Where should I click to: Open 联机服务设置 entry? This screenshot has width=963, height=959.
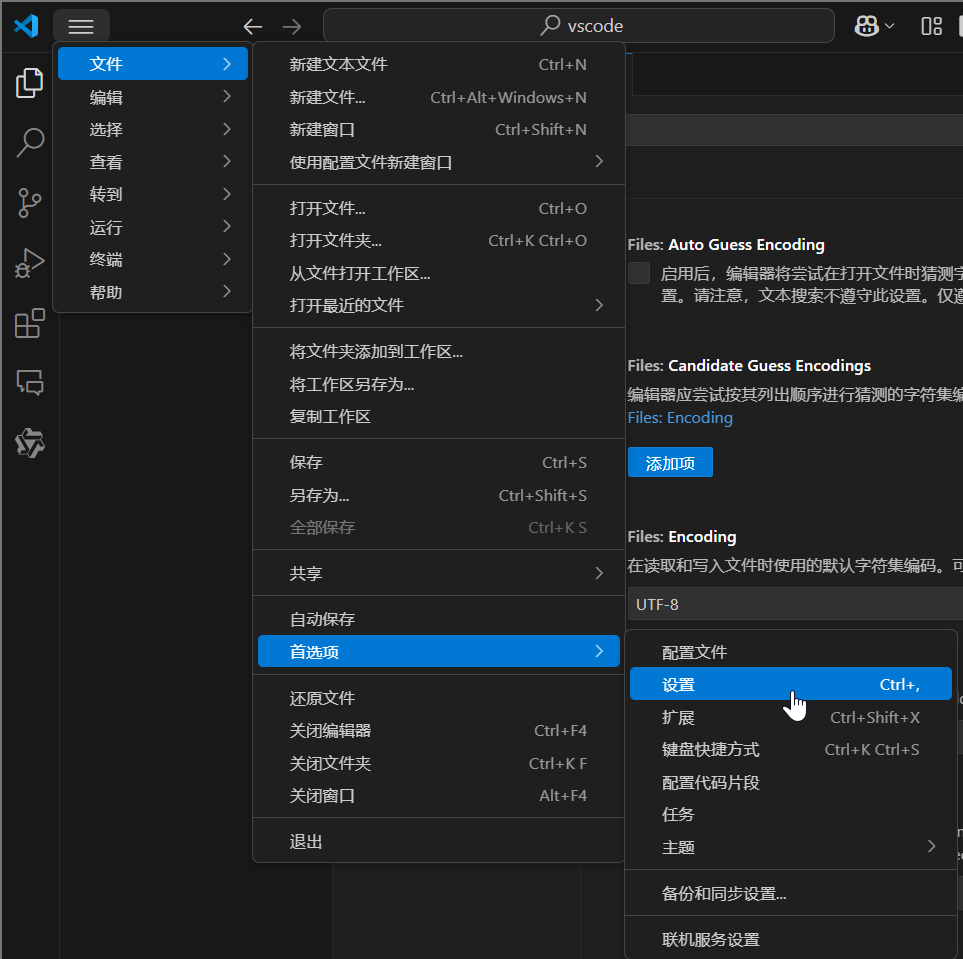790,939
